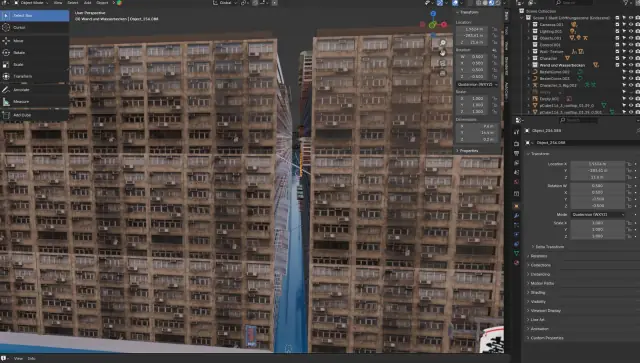
Task: Open the View Layer properties tab icon
Action: coord(517,163)
